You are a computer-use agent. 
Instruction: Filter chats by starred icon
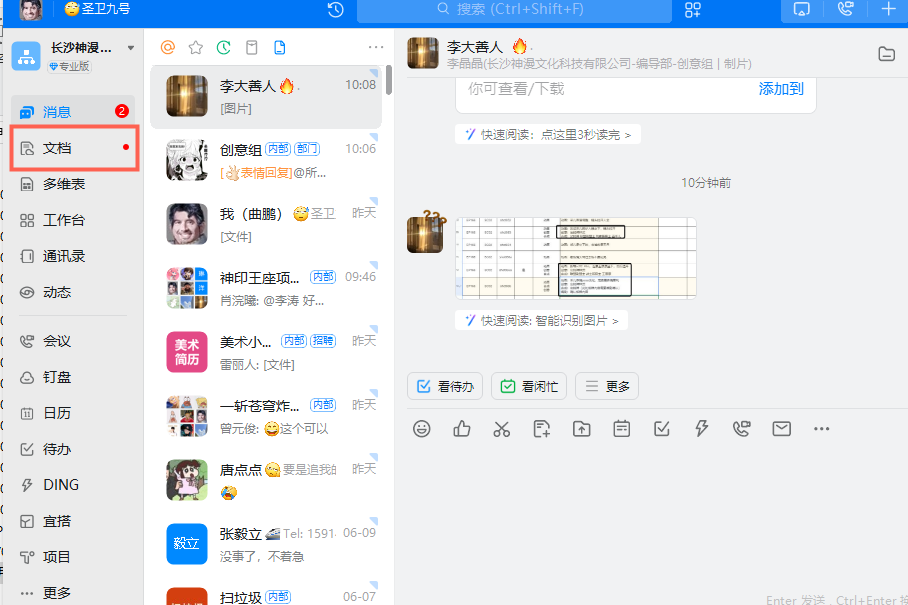[196, 47]
